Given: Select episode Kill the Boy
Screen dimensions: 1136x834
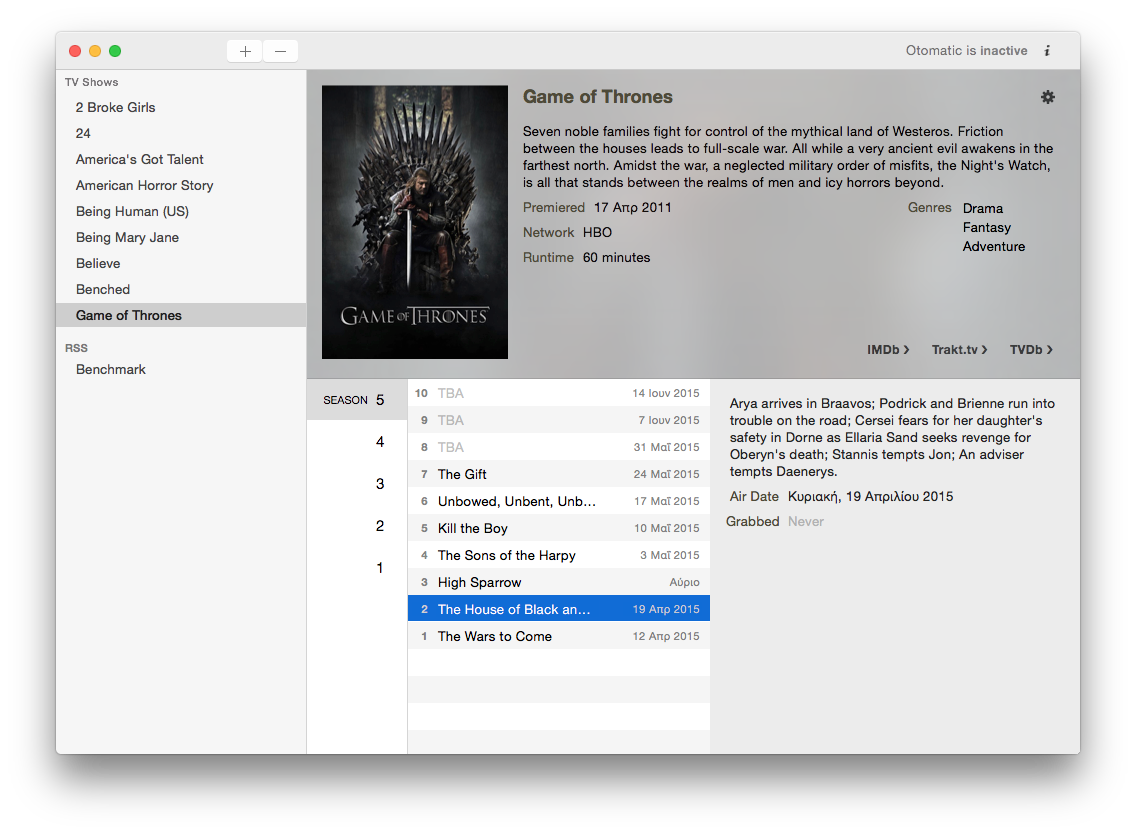Looking at the screenshot, I should point(559,528).
